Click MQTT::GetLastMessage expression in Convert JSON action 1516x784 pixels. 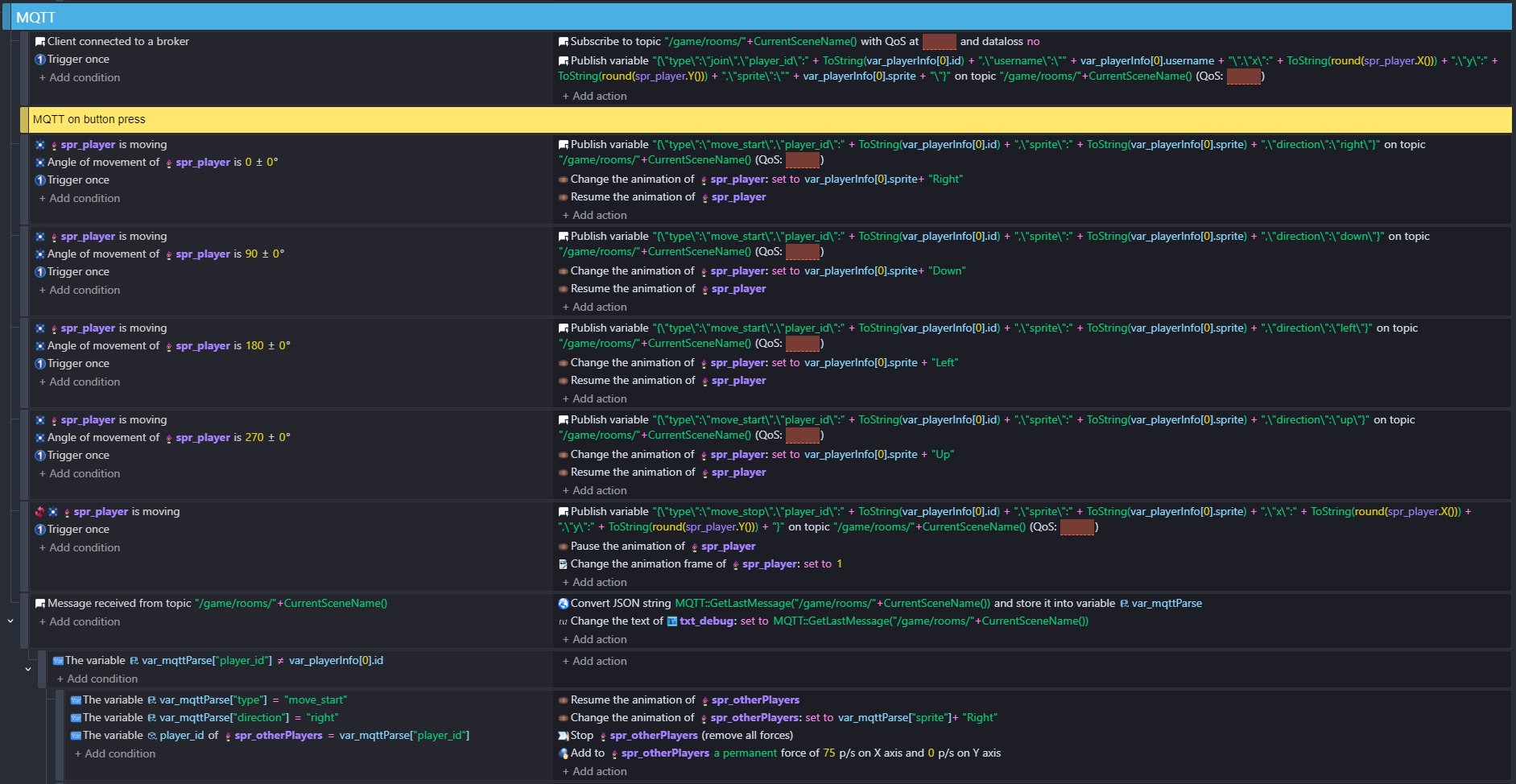pyautogui.click(x=832, y=604)
